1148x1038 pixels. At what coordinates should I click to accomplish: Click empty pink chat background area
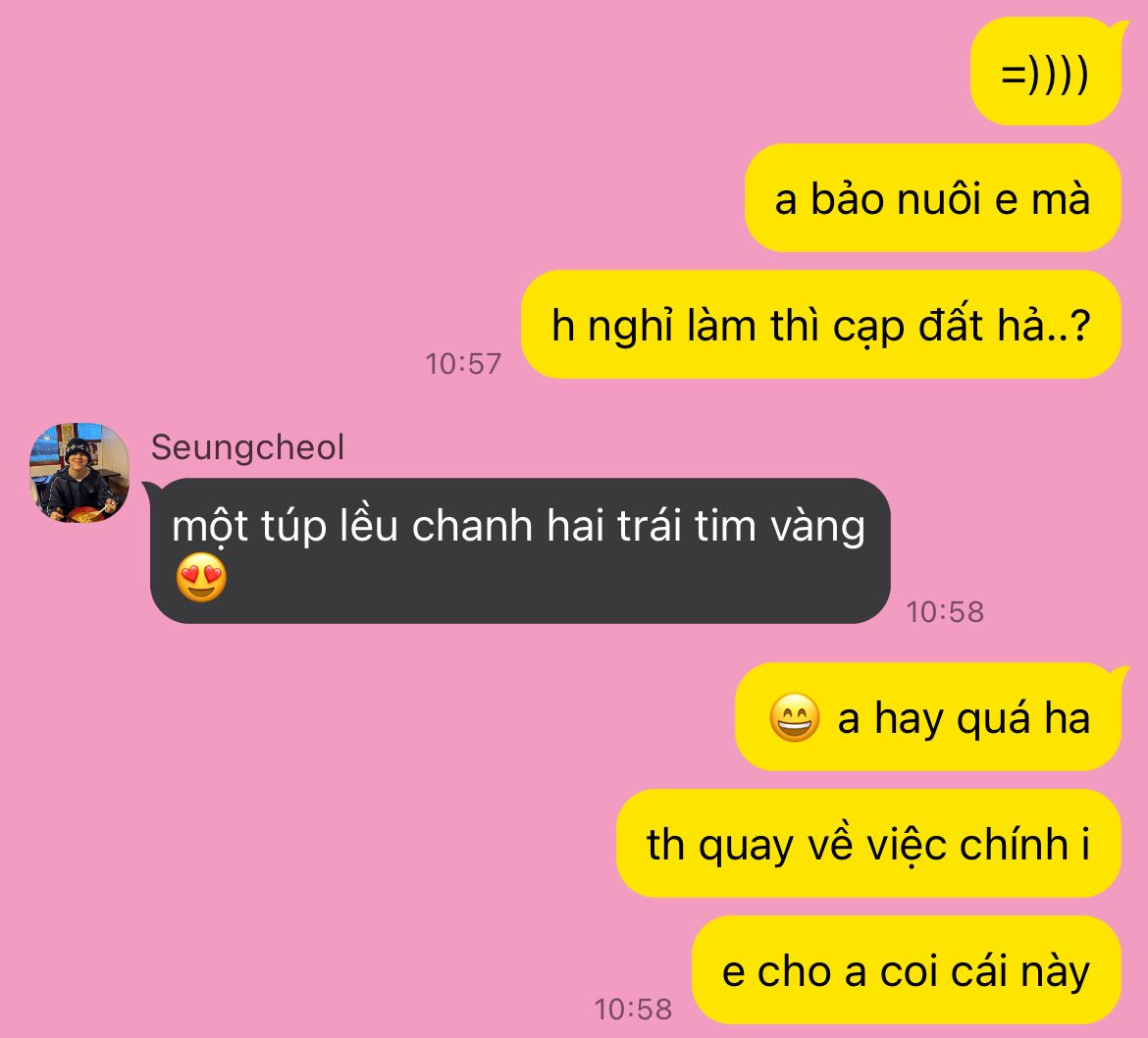(292, 183)
